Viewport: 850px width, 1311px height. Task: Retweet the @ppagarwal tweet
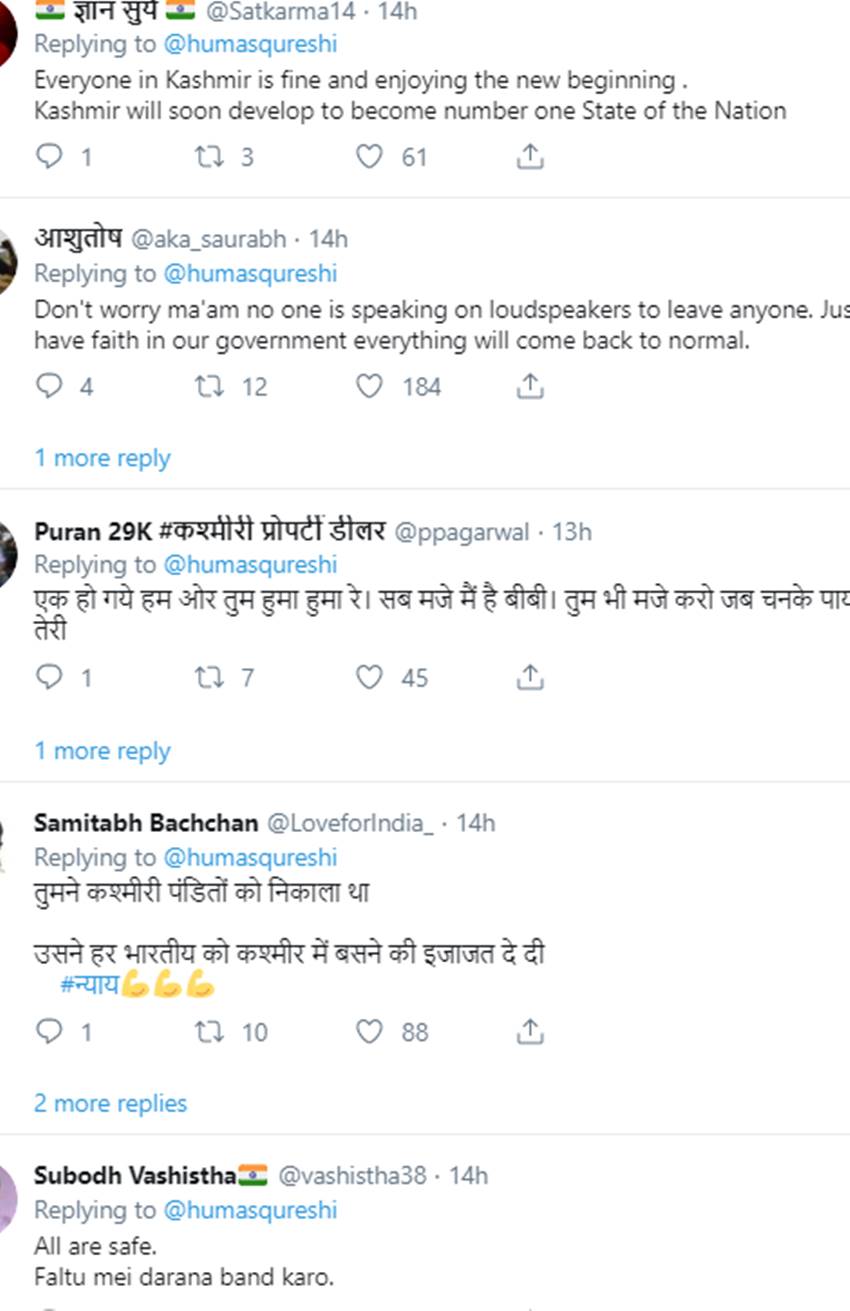pos(208,677)
